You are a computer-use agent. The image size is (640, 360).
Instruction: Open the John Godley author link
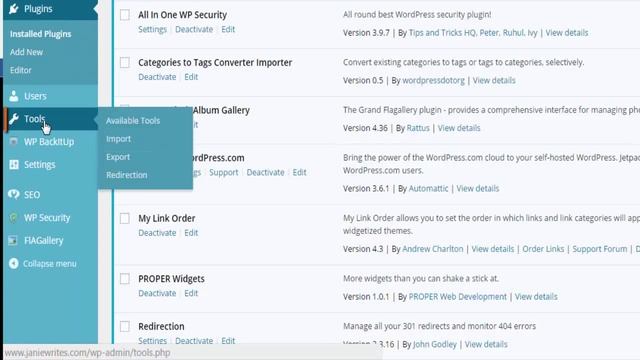(435, 344)
